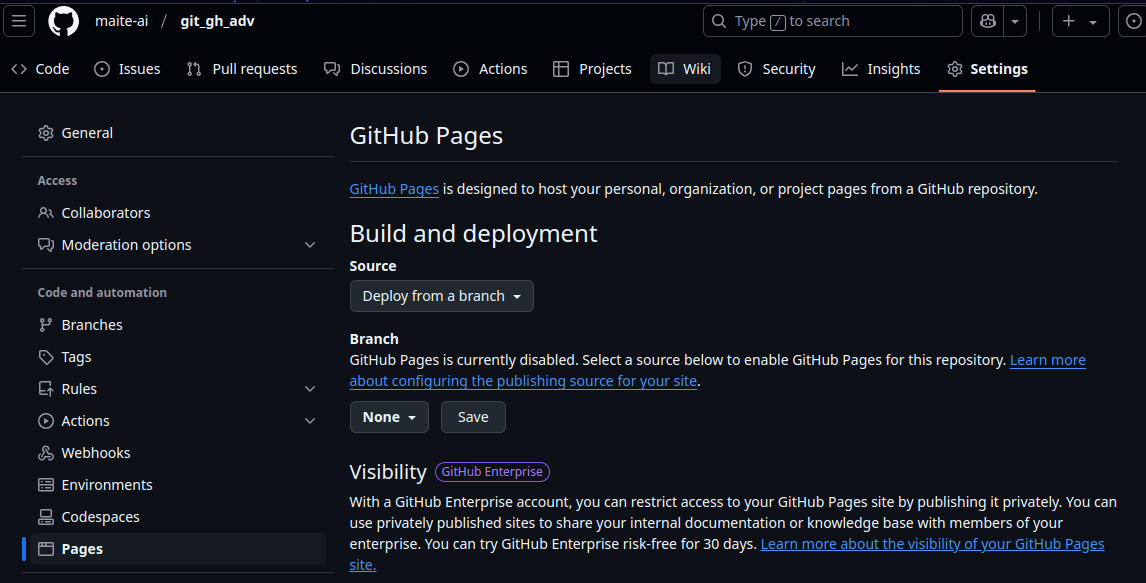
Task: Switch to the Code tab
Action: point(40,69)
